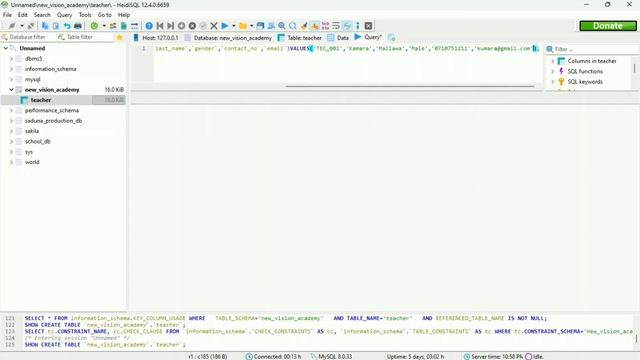Go to first row icon
640x360 pixels.
[160, 26]
